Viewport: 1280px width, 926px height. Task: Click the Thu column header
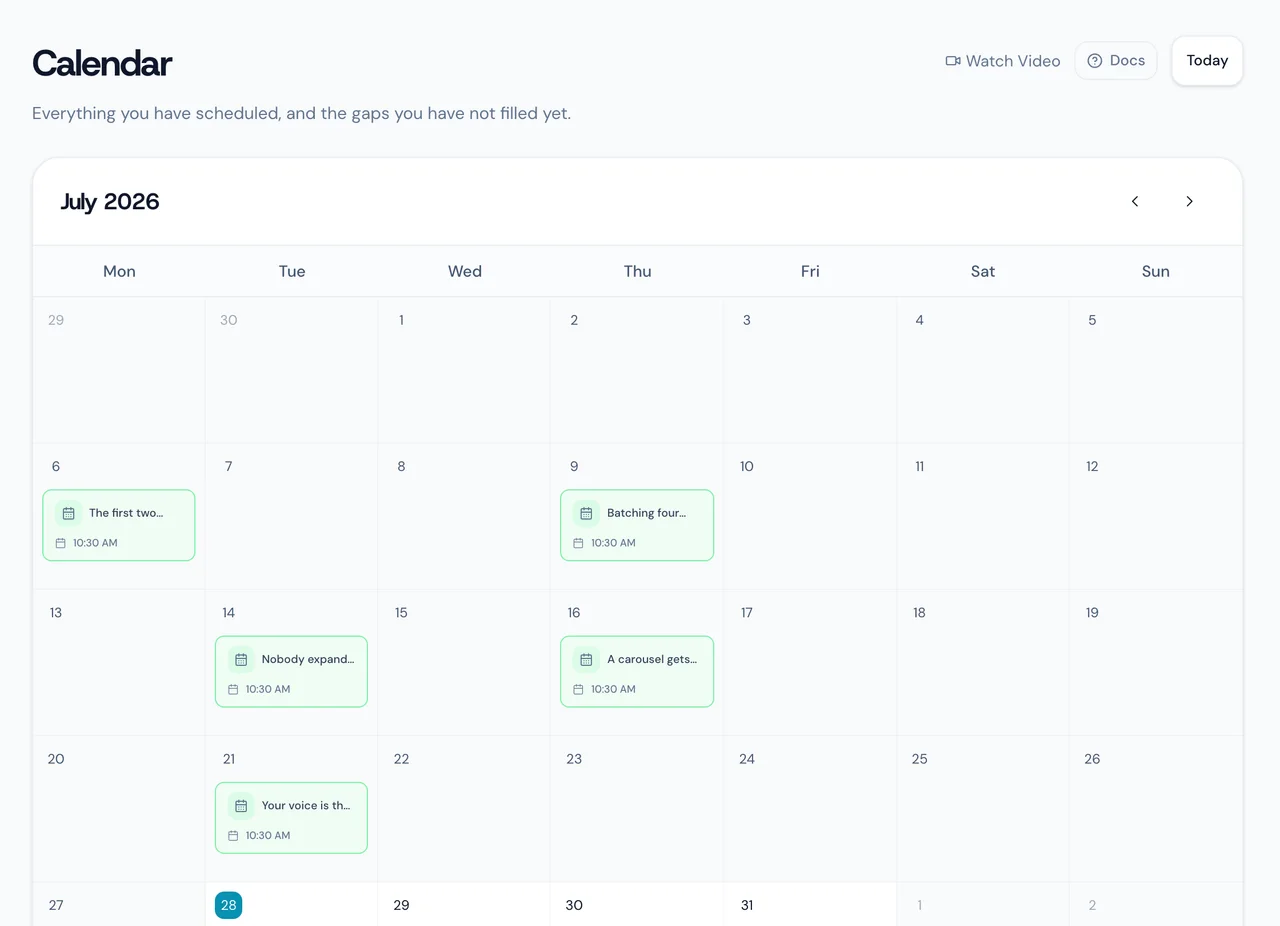[638, 271]
